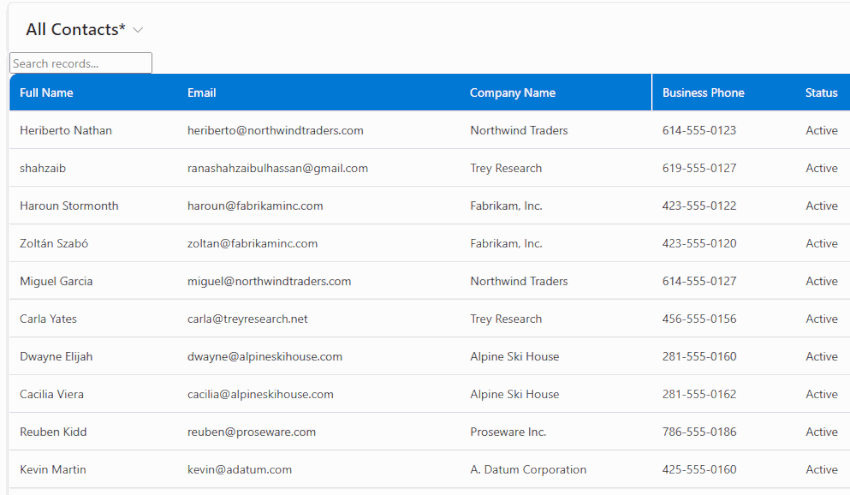Click Active status in Cacilia Viera's row

(x=821, y=394)
